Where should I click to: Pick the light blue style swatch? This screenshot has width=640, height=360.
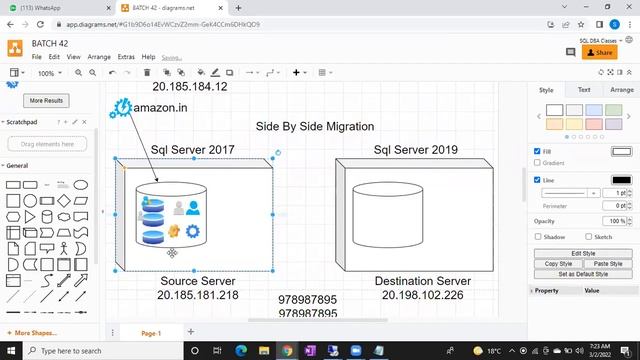pos(593,110)
